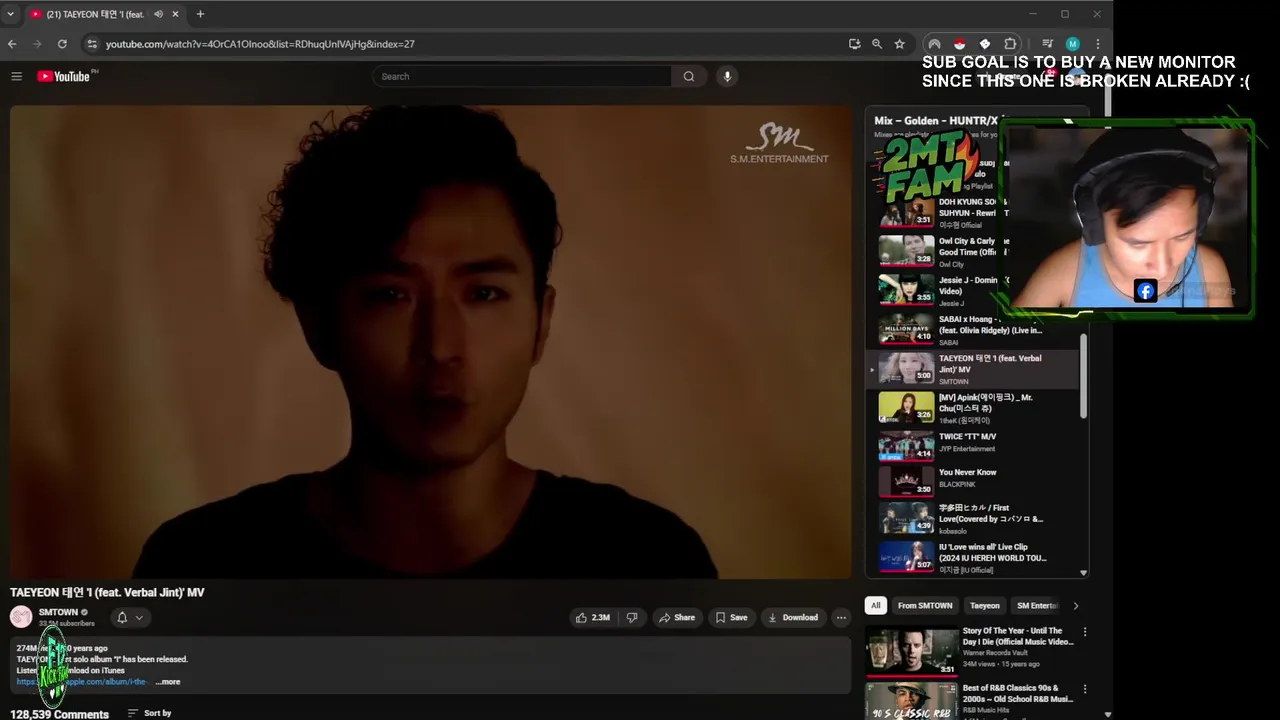Open the SMTOWN channel avatar
The height and width of the screenshot is (720, 1280).
21,617
